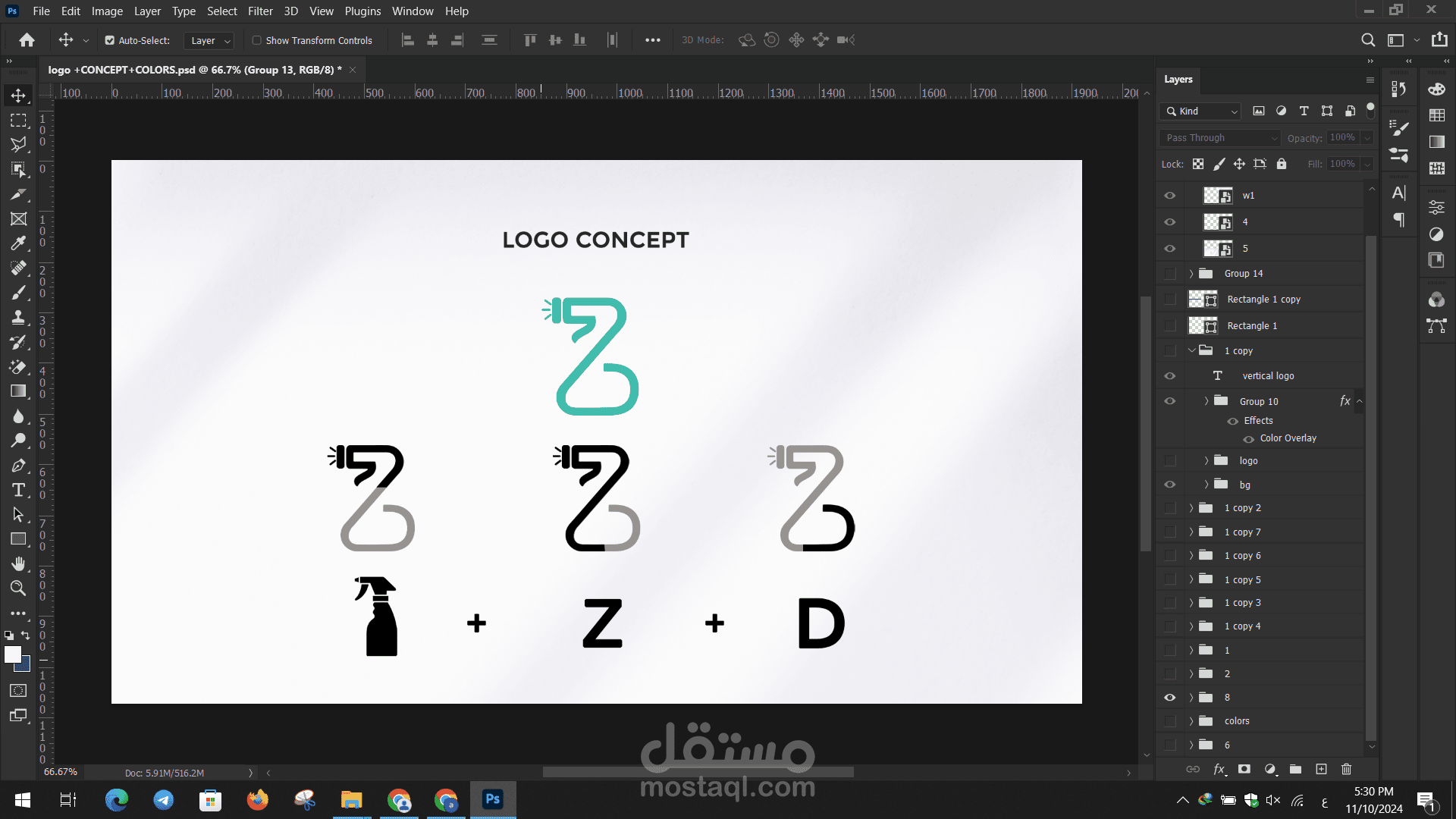Viewport: 1456px width, 819px height.
Task: Select the Horizontal Type tool
Action: 18,490
